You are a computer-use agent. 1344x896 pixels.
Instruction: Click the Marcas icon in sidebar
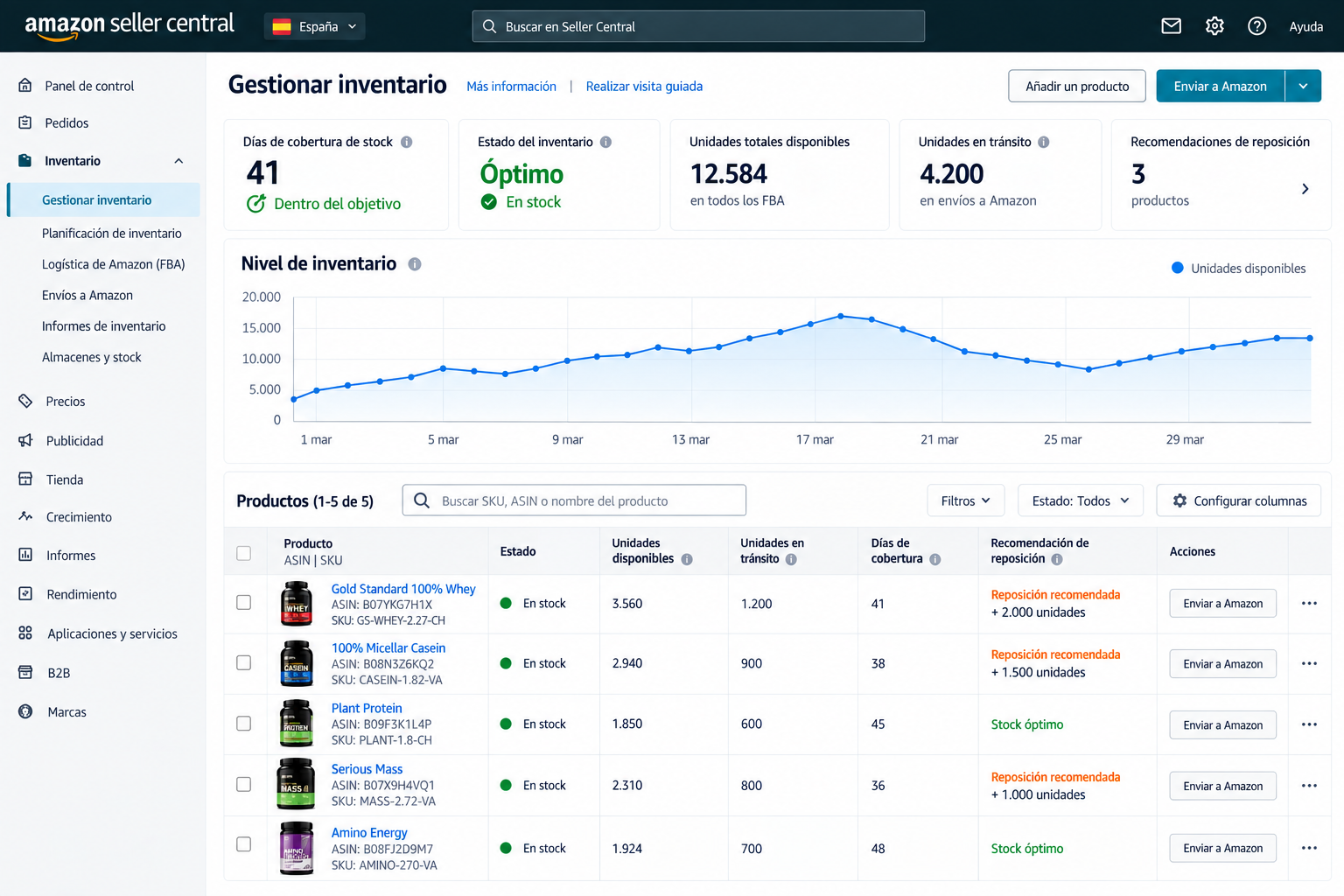point(25,711)
